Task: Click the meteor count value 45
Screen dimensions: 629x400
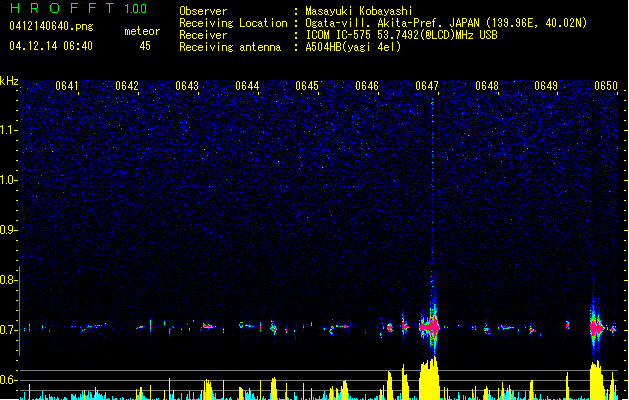Action: pyautogui.click(x=145, y=46)
